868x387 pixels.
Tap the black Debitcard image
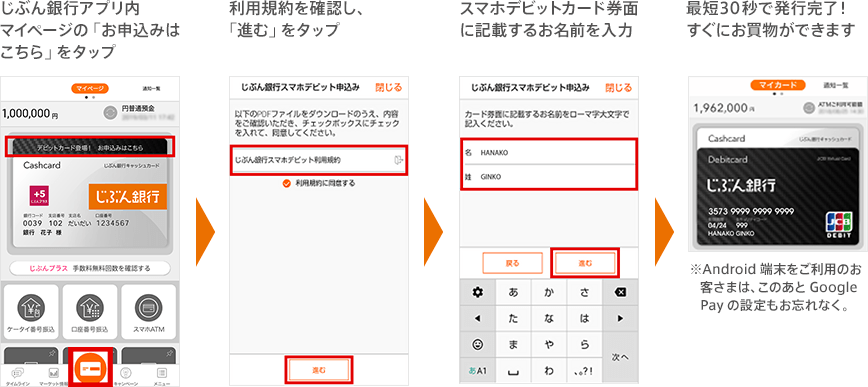pyautogui.click(x=777, y=198)
